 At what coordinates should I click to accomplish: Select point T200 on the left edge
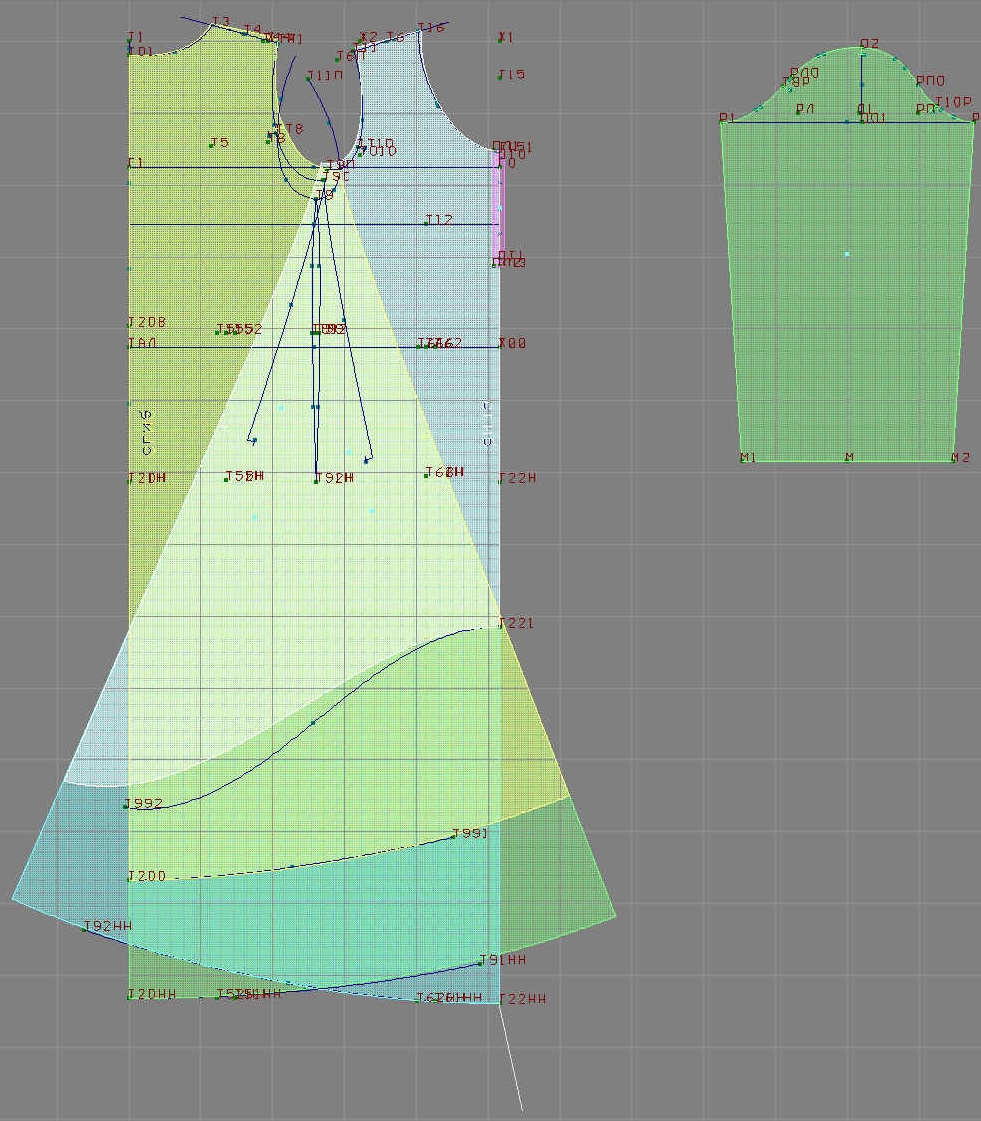coord(129,878)
